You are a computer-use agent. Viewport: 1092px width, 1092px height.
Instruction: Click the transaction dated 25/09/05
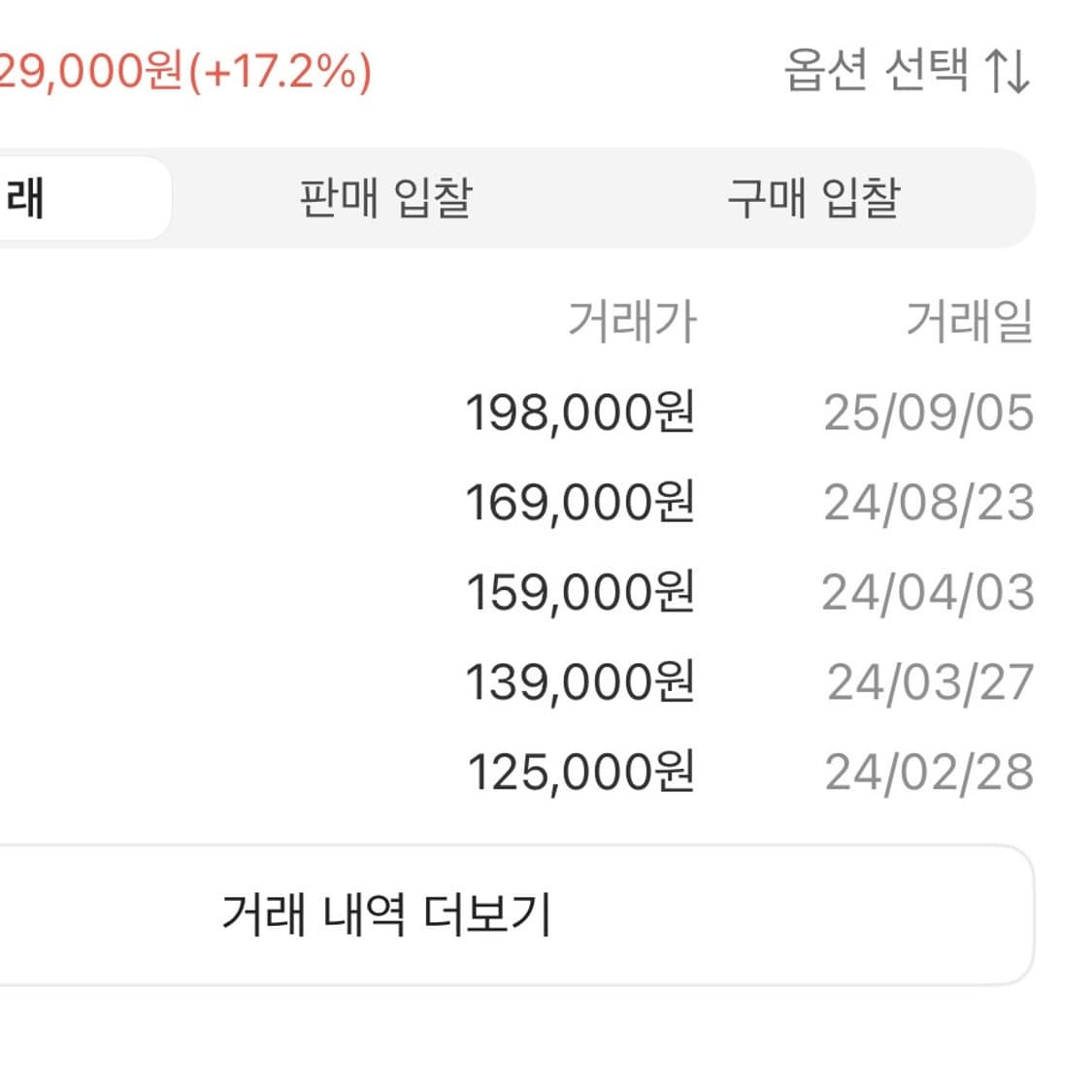pos(929,412)
